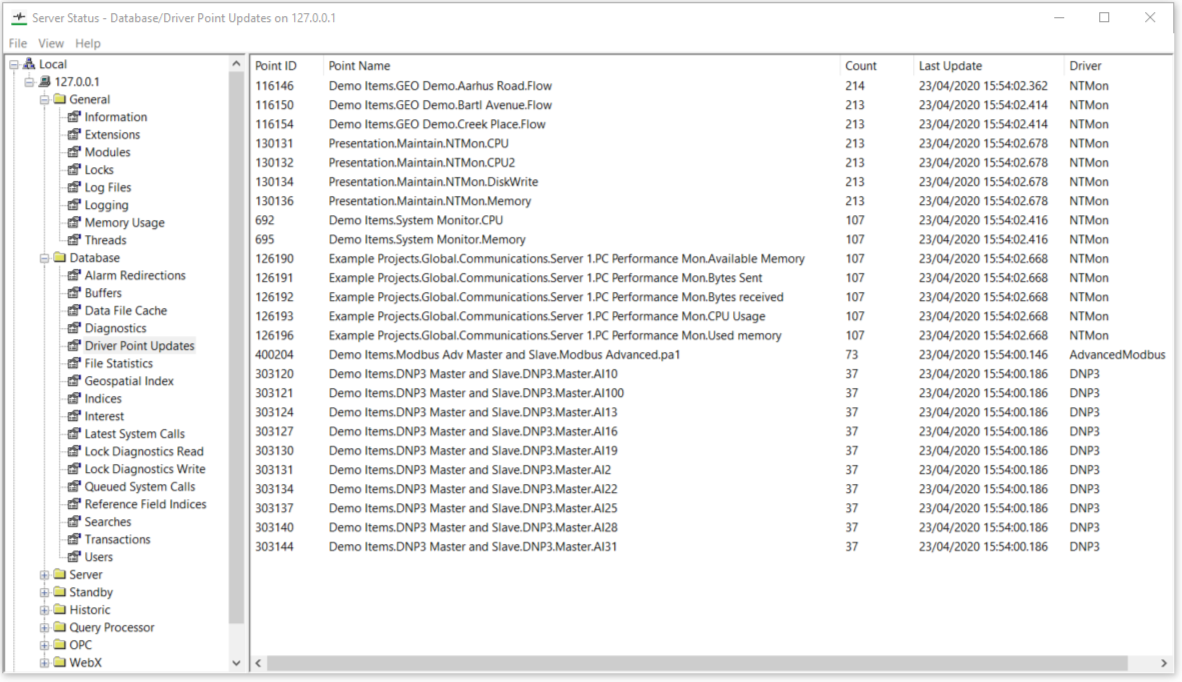Expand the Server folder node
The height and width of the screenshot is (682, 1182).
(44, 575)
